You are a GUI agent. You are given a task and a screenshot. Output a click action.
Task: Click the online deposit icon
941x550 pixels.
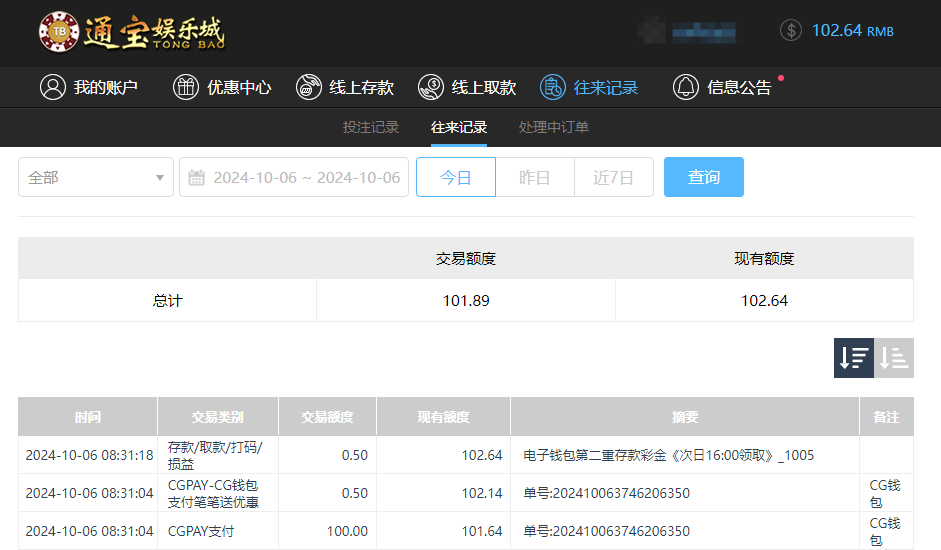(309, 87)
